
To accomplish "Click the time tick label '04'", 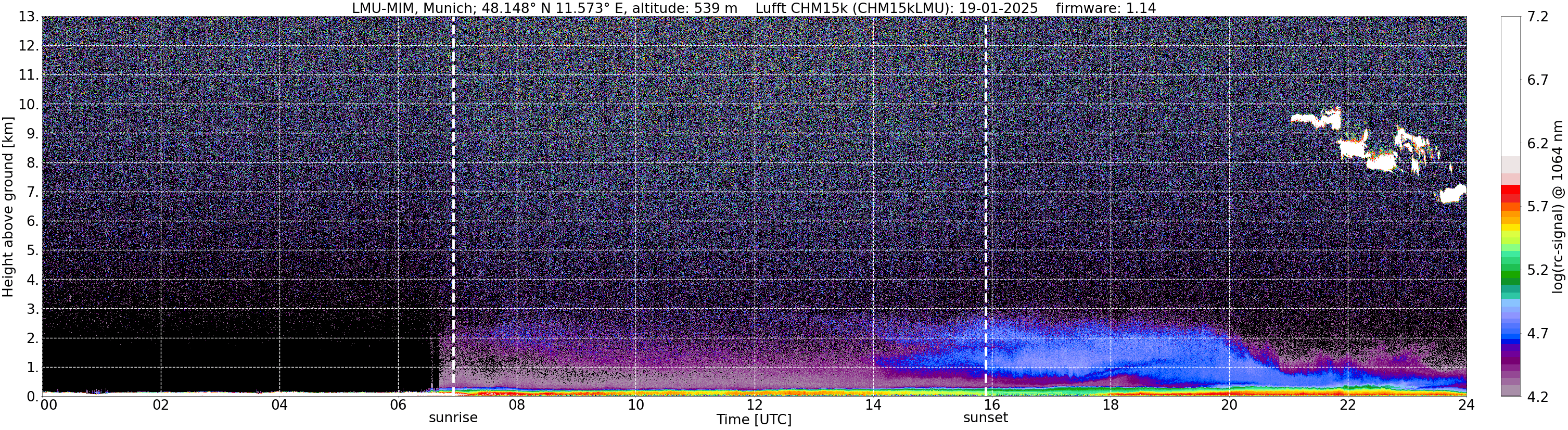I will [279, 405].
